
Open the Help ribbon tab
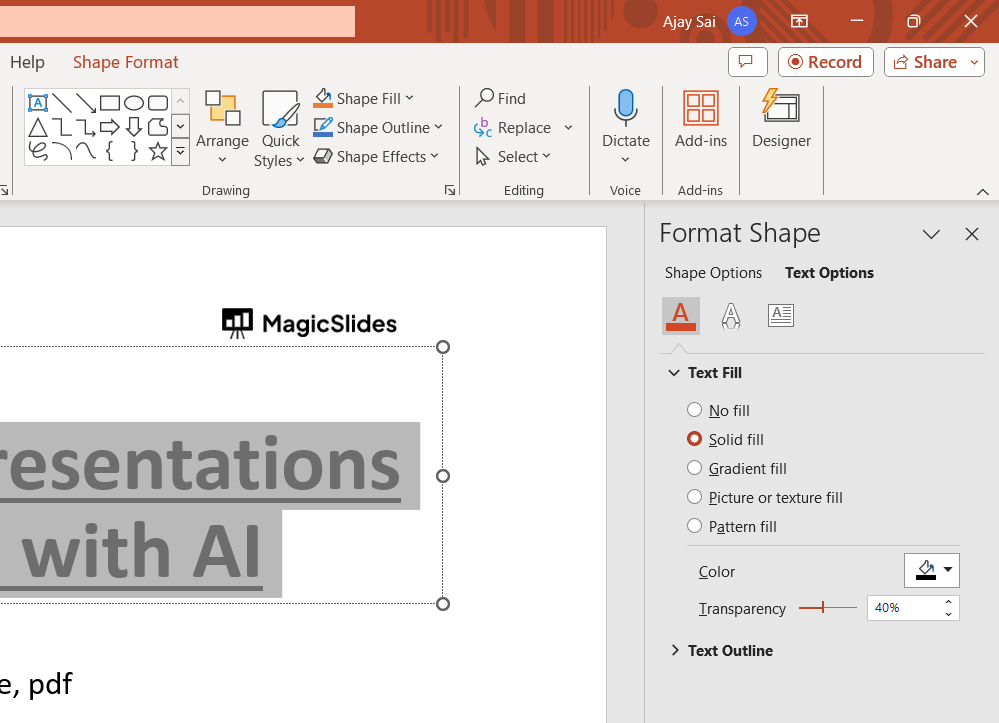(x=27, y=62)
